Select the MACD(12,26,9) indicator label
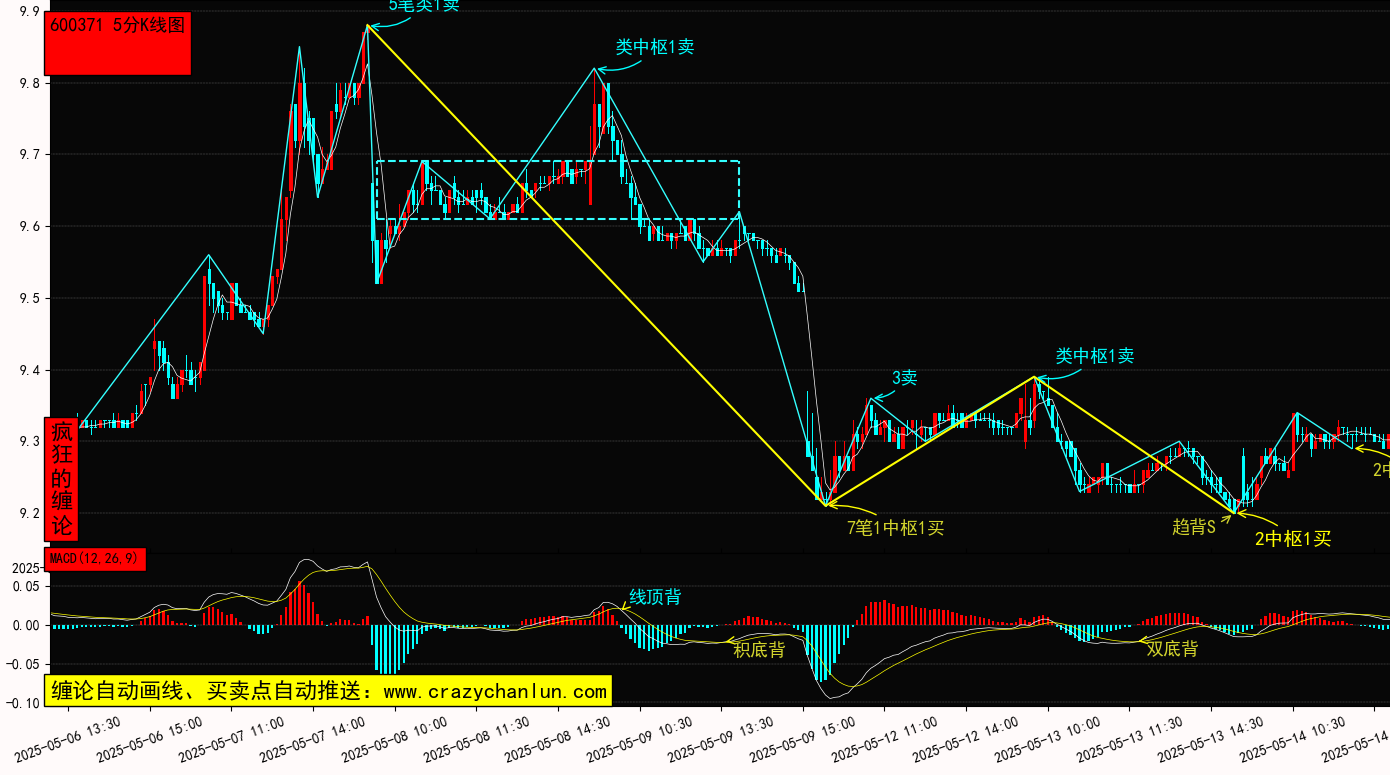Viewport: 1390px width, 775px height. (x=95, y=558)
